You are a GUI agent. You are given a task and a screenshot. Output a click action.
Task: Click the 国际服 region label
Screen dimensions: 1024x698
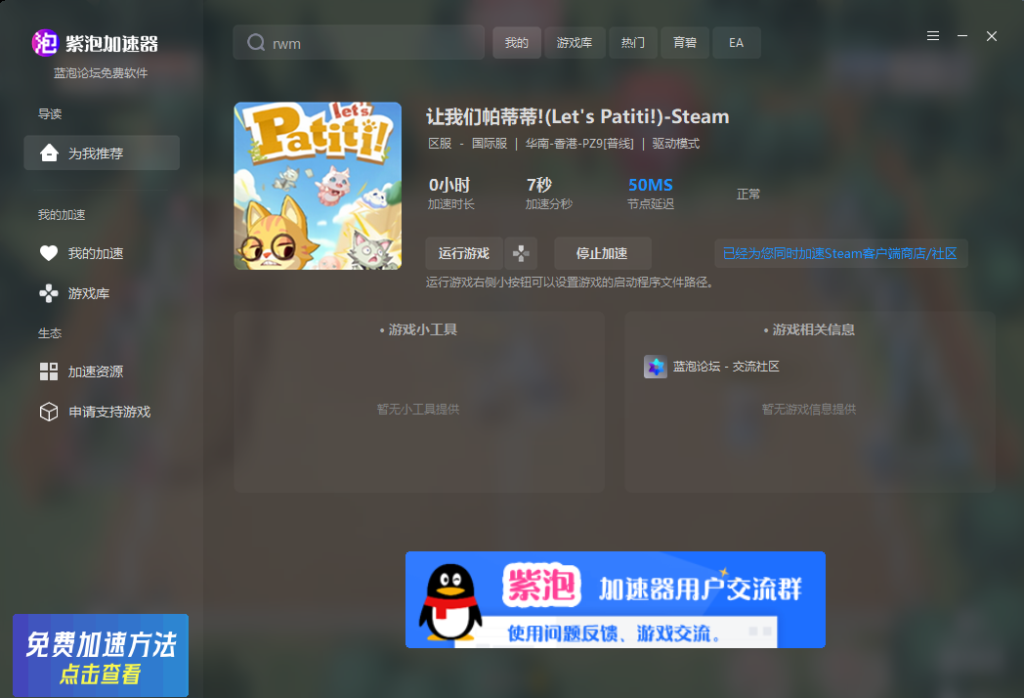[x=490, y=144]
